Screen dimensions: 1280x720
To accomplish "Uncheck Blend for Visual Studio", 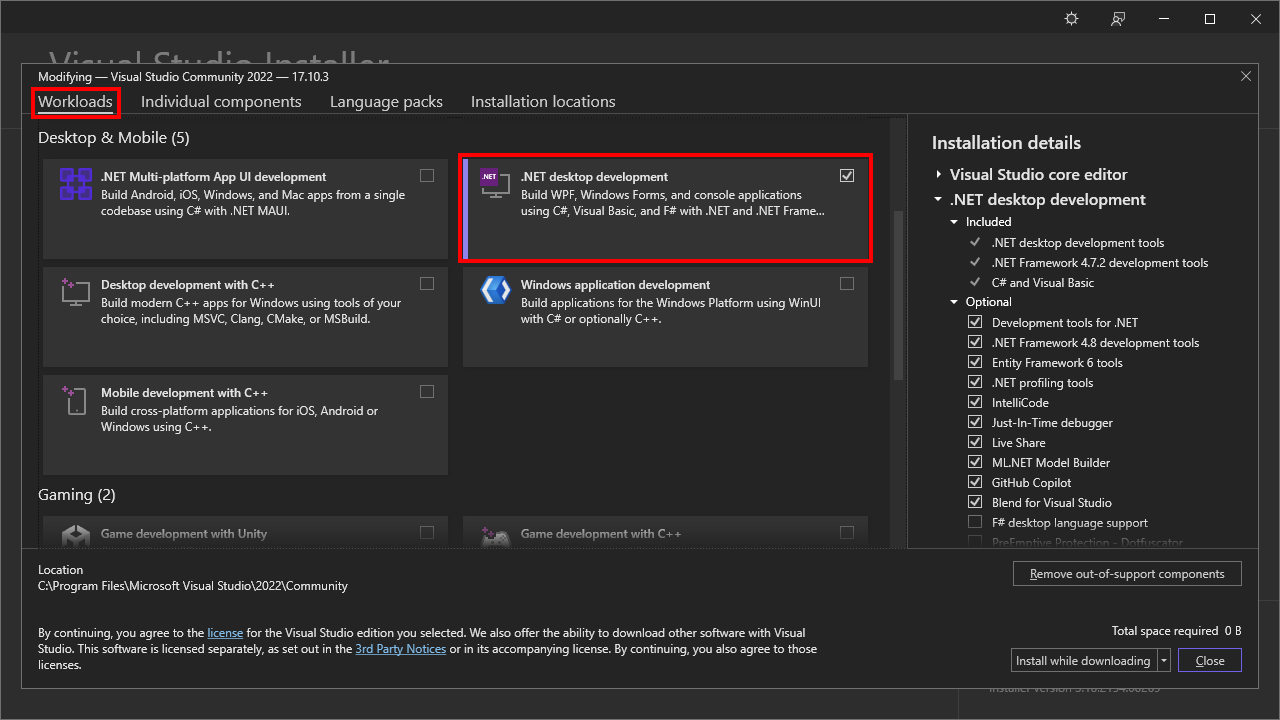I will [975, 502].
